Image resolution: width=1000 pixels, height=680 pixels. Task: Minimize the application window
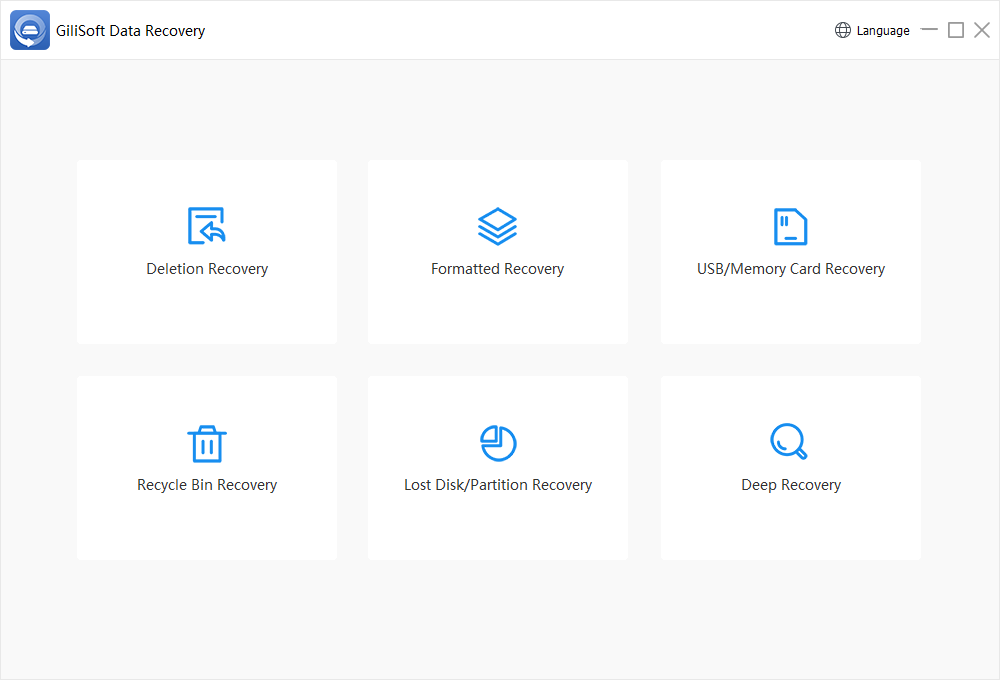[x=929, y=30]
